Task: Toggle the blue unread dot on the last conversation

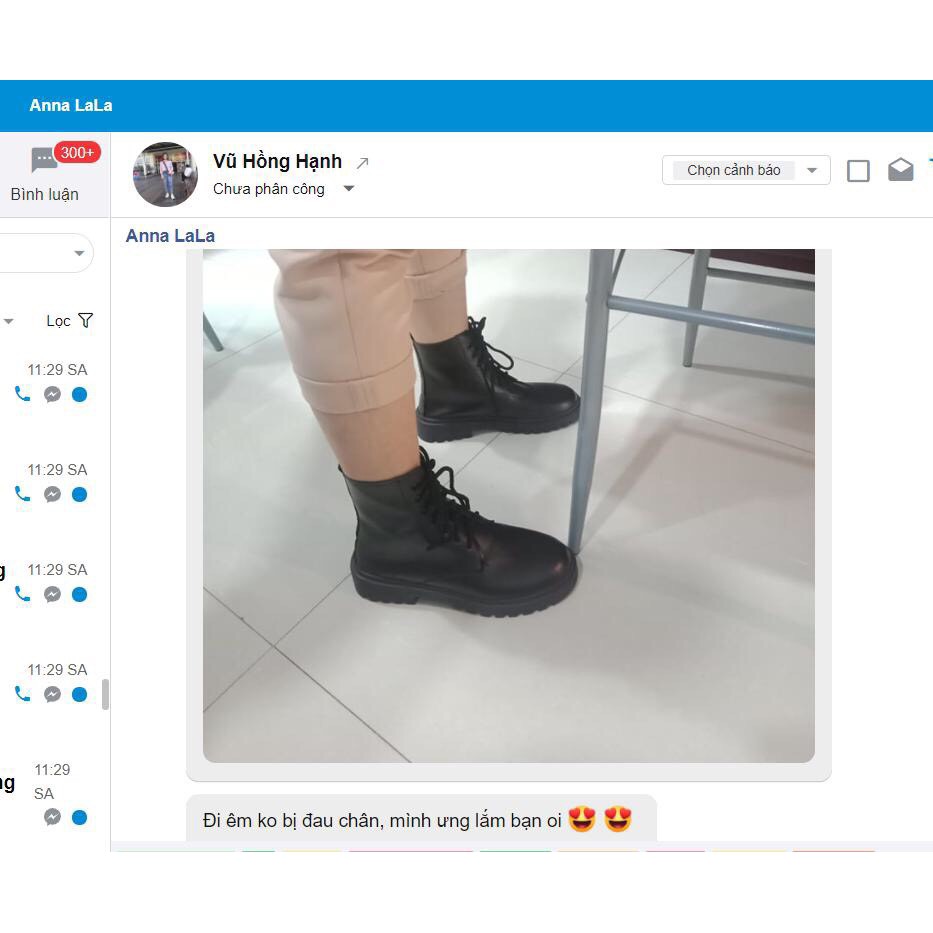Action: (x=79, y=817)
